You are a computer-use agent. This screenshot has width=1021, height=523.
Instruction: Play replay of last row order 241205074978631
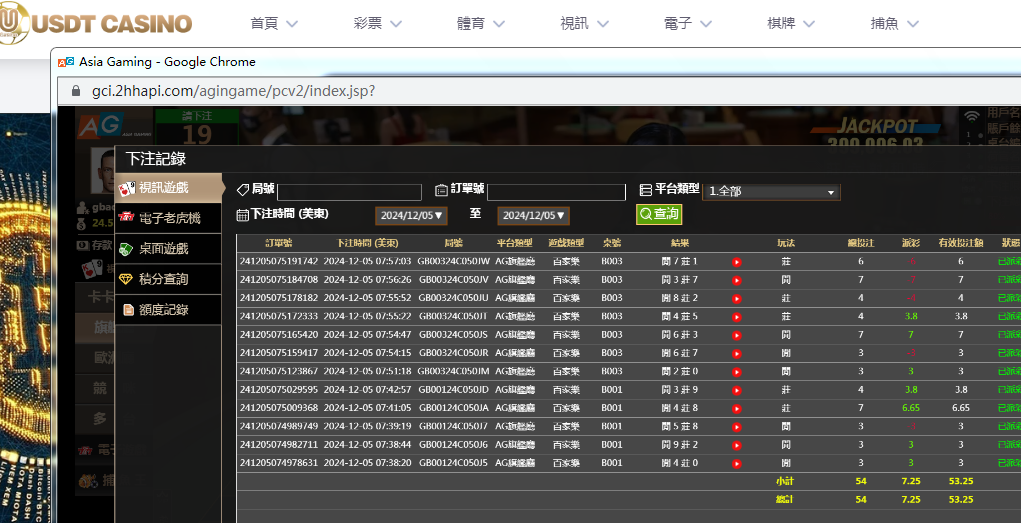click(737, 463)
